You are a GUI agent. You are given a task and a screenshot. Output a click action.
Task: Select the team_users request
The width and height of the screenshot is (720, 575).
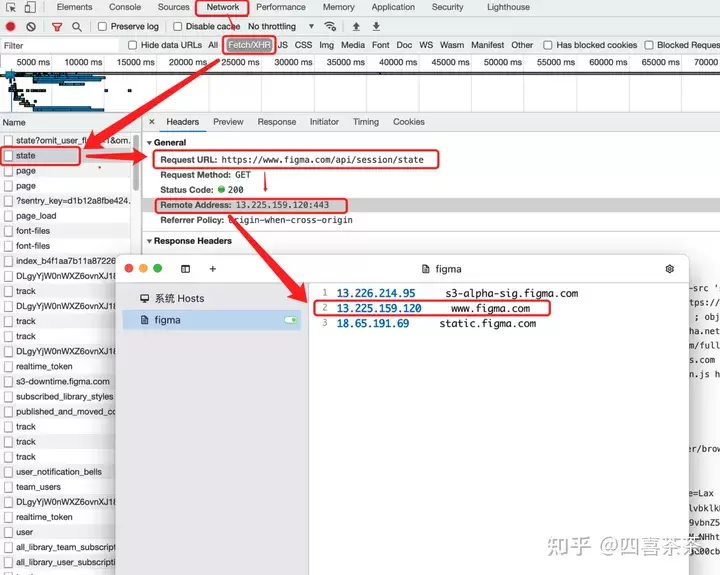point(38,487)
